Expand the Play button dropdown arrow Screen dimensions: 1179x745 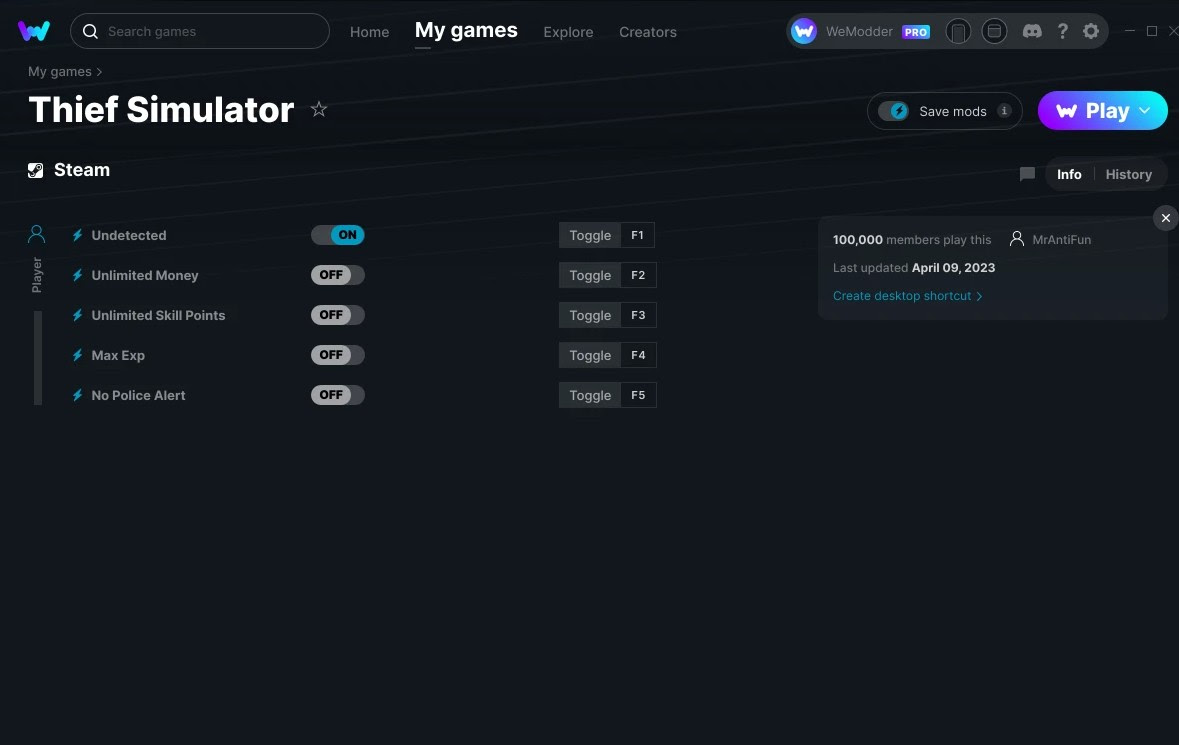click(1145, 111)
